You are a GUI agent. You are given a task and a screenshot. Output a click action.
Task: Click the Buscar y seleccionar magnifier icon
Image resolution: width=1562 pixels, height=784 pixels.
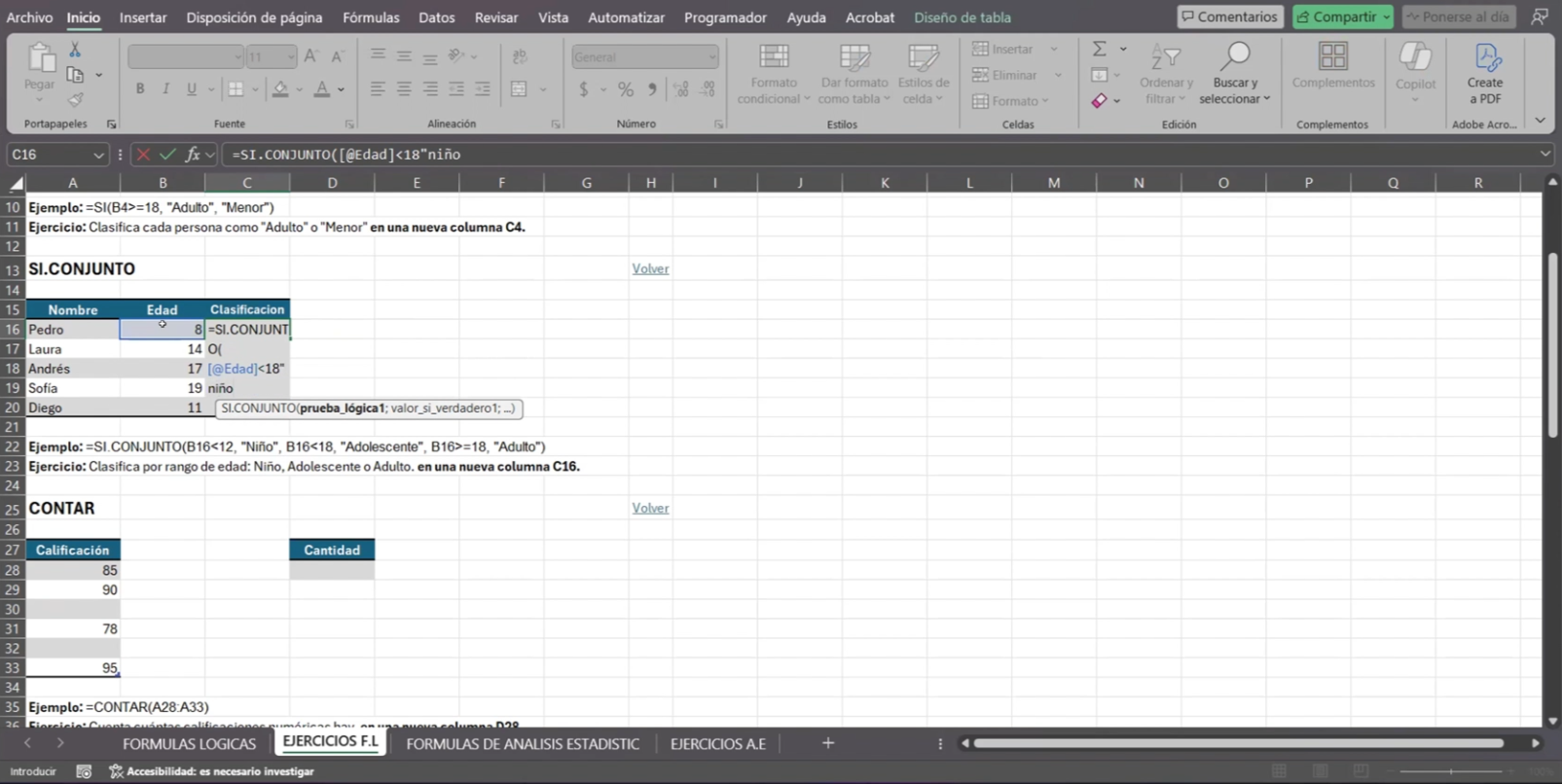click(1235, 57)
